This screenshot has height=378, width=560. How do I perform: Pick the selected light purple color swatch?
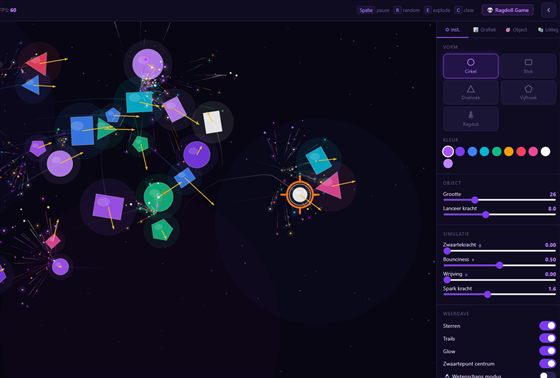pyautogui.click(x=448, y=151)
